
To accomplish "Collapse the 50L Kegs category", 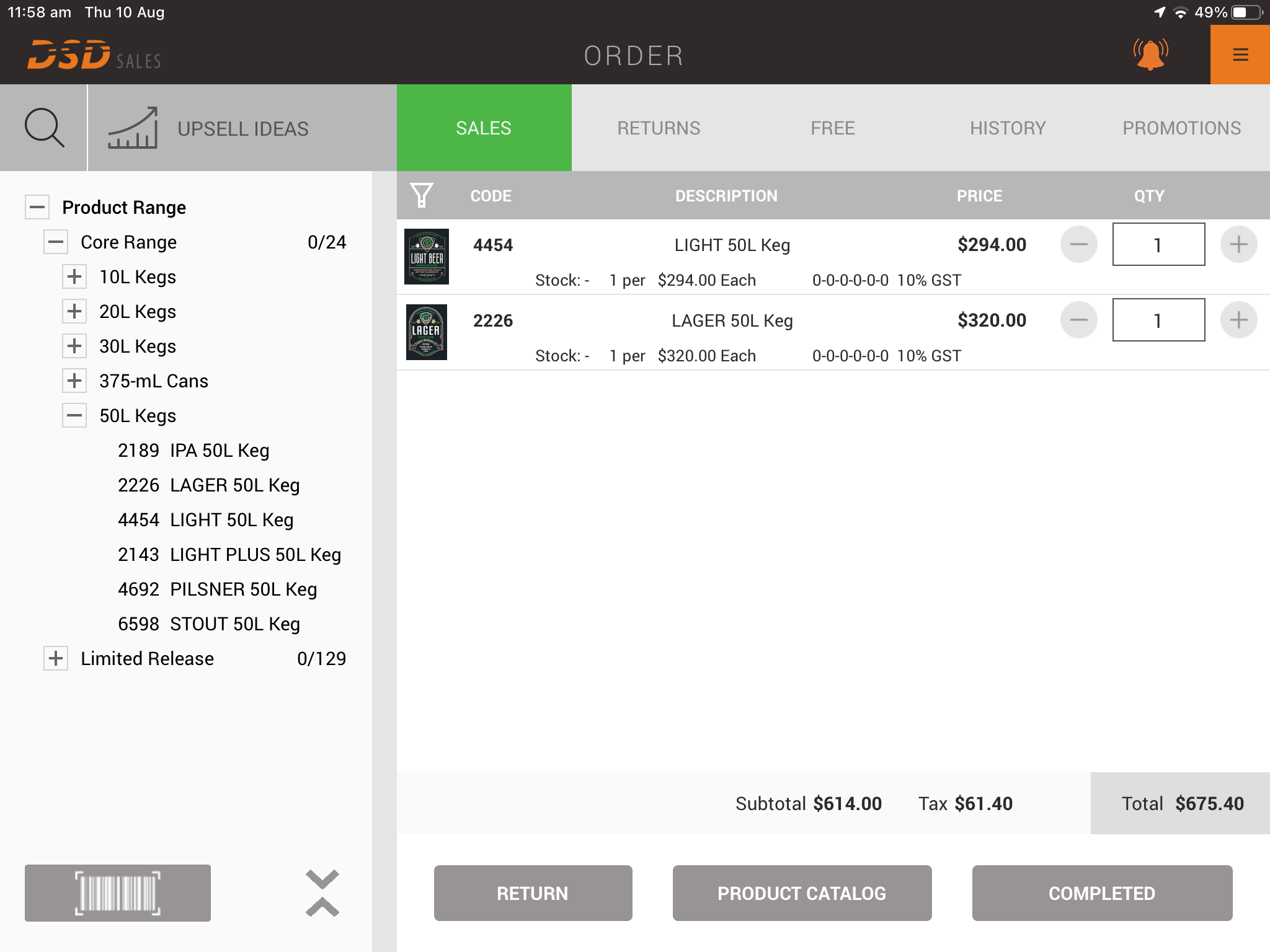I will tap(74, 415).
